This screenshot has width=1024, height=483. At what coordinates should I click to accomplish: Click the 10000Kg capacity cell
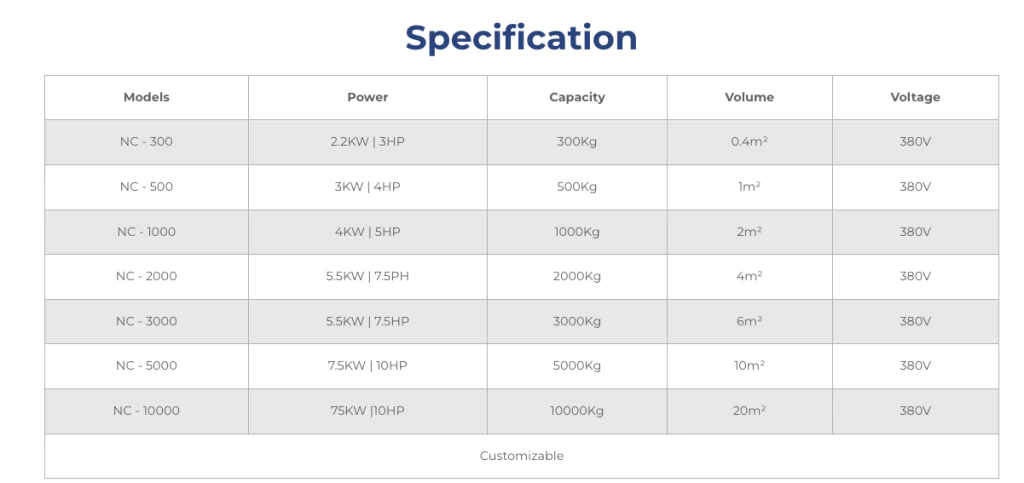tap(577, 411)
